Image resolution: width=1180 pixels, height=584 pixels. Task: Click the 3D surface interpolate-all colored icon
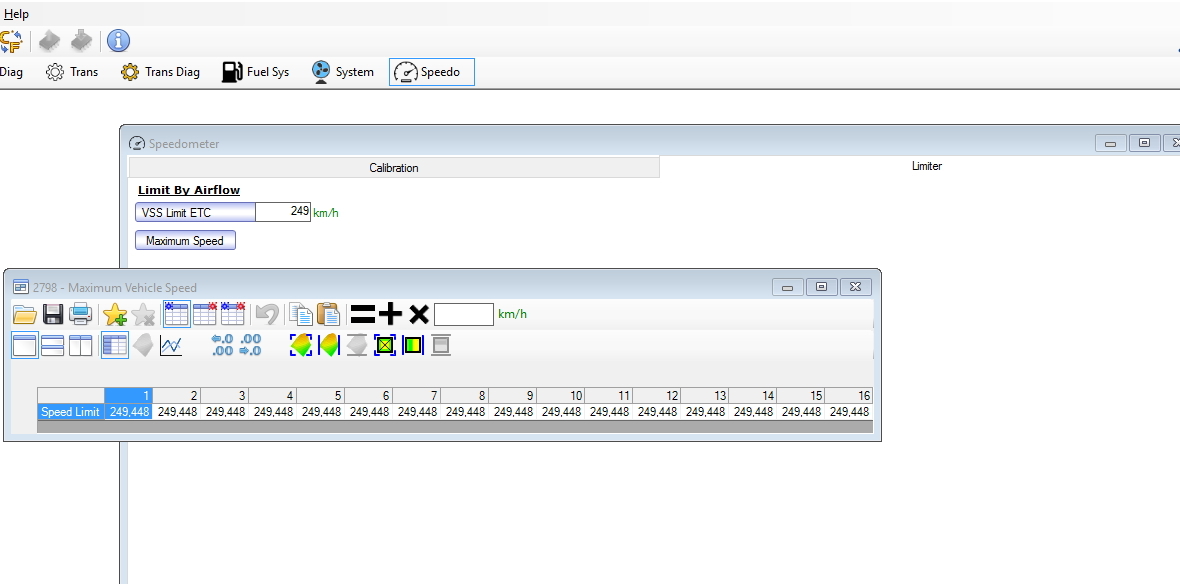pyautogui.click(x=301, y=345)
